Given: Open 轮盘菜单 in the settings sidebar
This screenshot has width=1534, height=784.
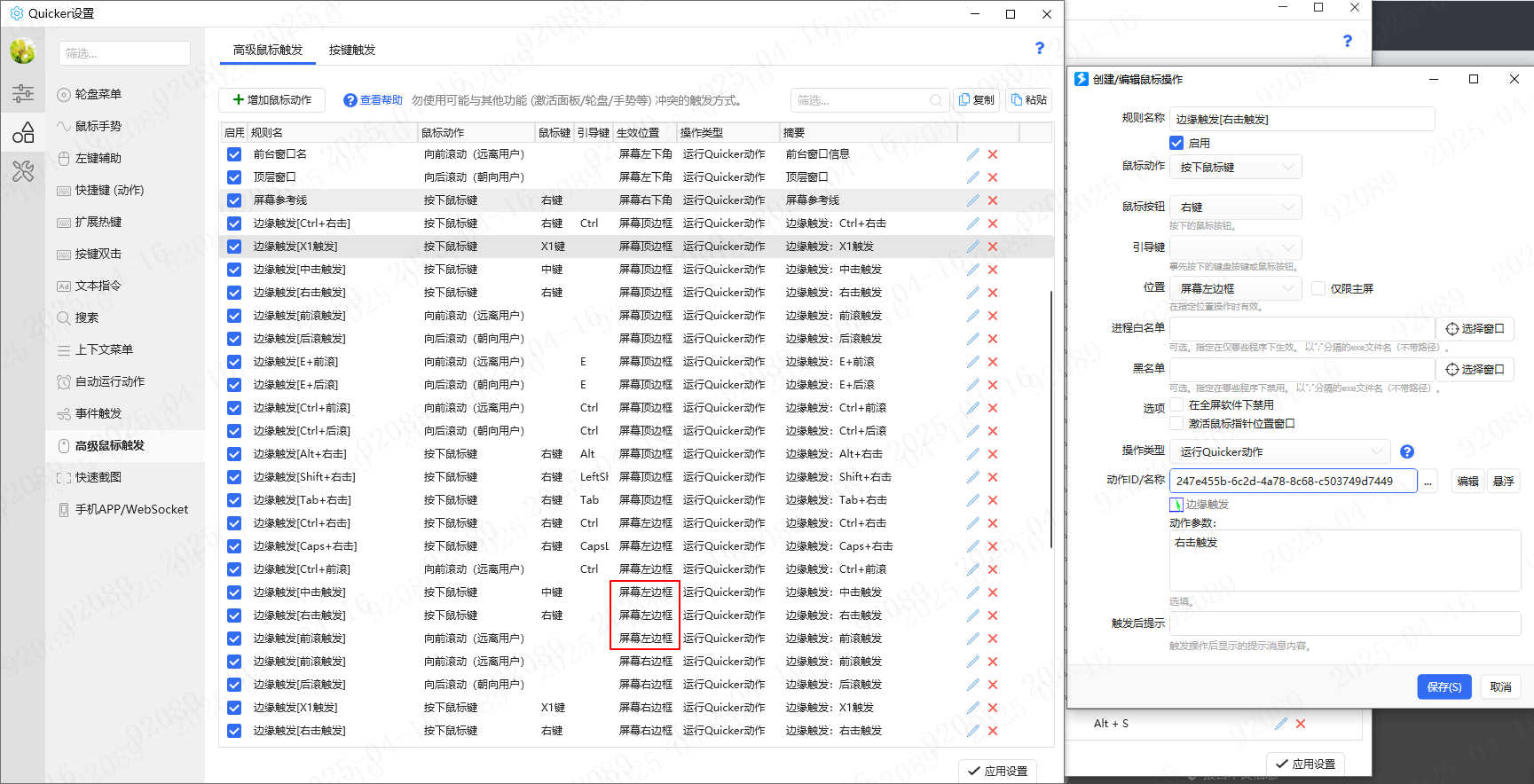Looking at the screenshot, I should [x=98, y=94].
